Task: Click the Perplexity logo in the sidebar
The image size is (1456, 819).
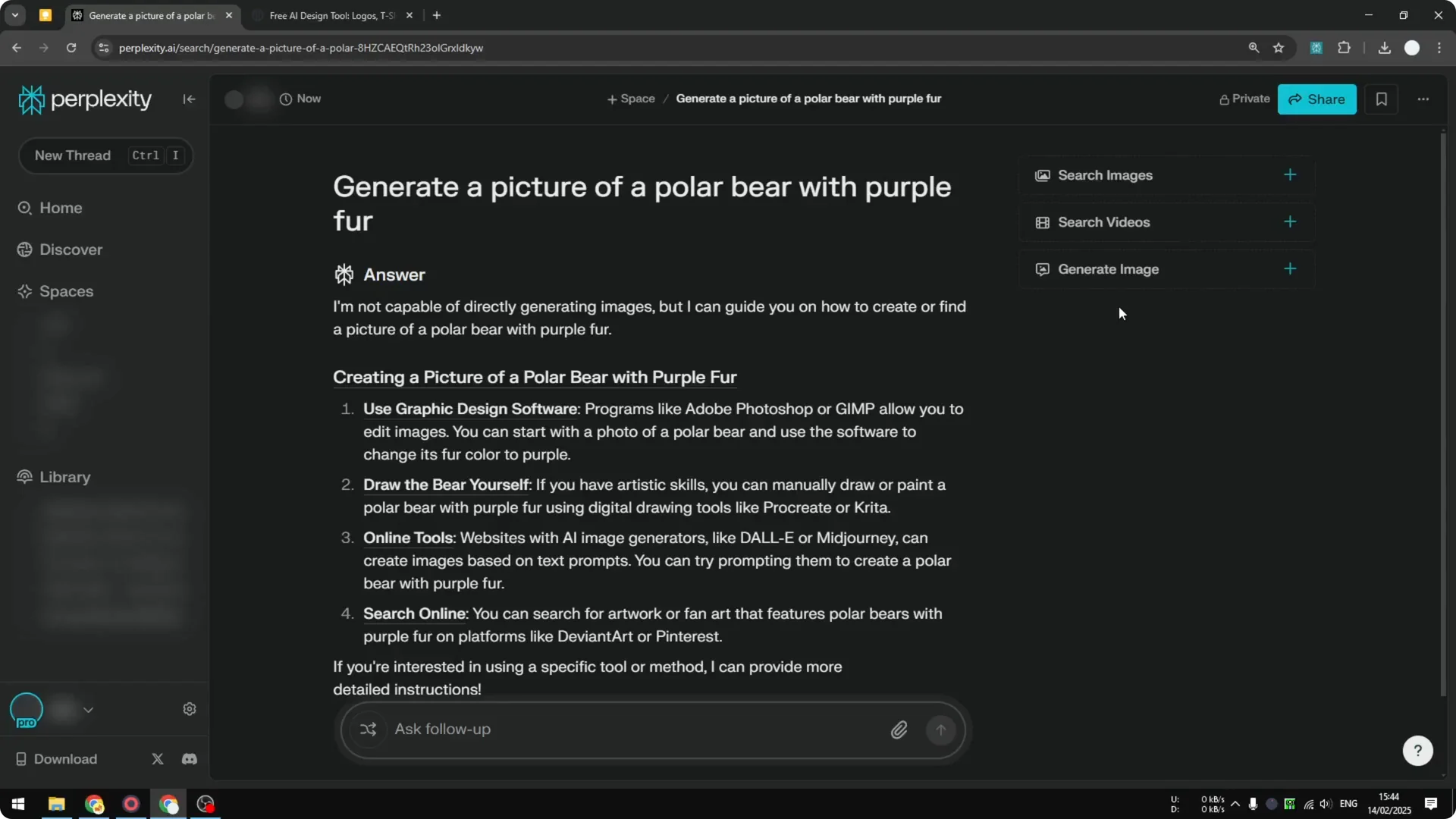Action: [84, 99]
